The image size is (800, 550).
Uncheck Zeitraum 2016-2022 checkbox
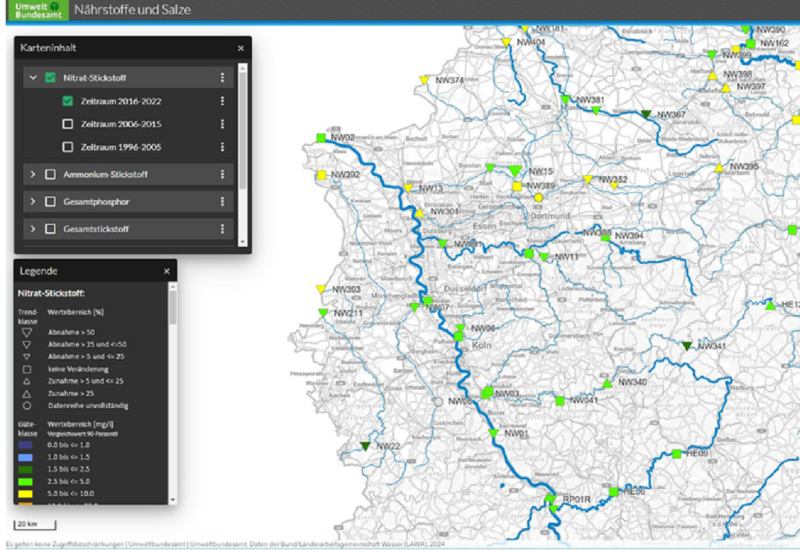(68, 101)
